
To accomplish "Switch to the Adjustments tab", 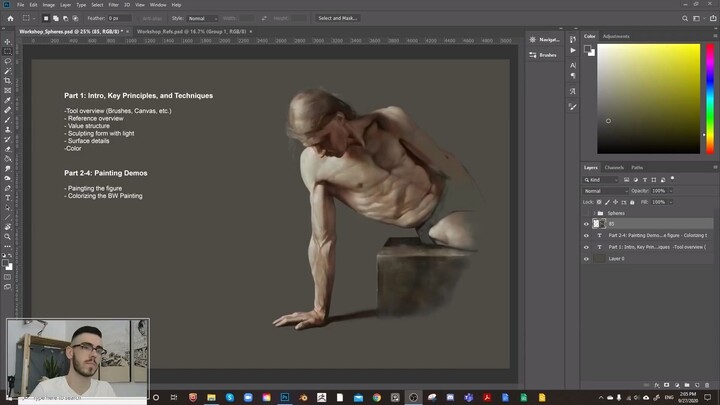I will coord(616,36).
